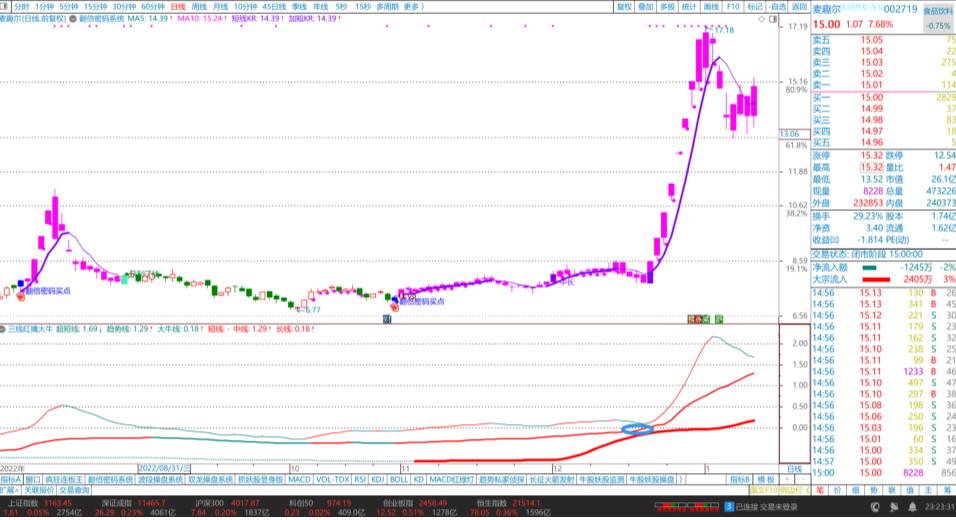Viewport: 956px width, 520px height.
Task: Open the 多股 multi-stock view
Action: [x=668, y=7]
